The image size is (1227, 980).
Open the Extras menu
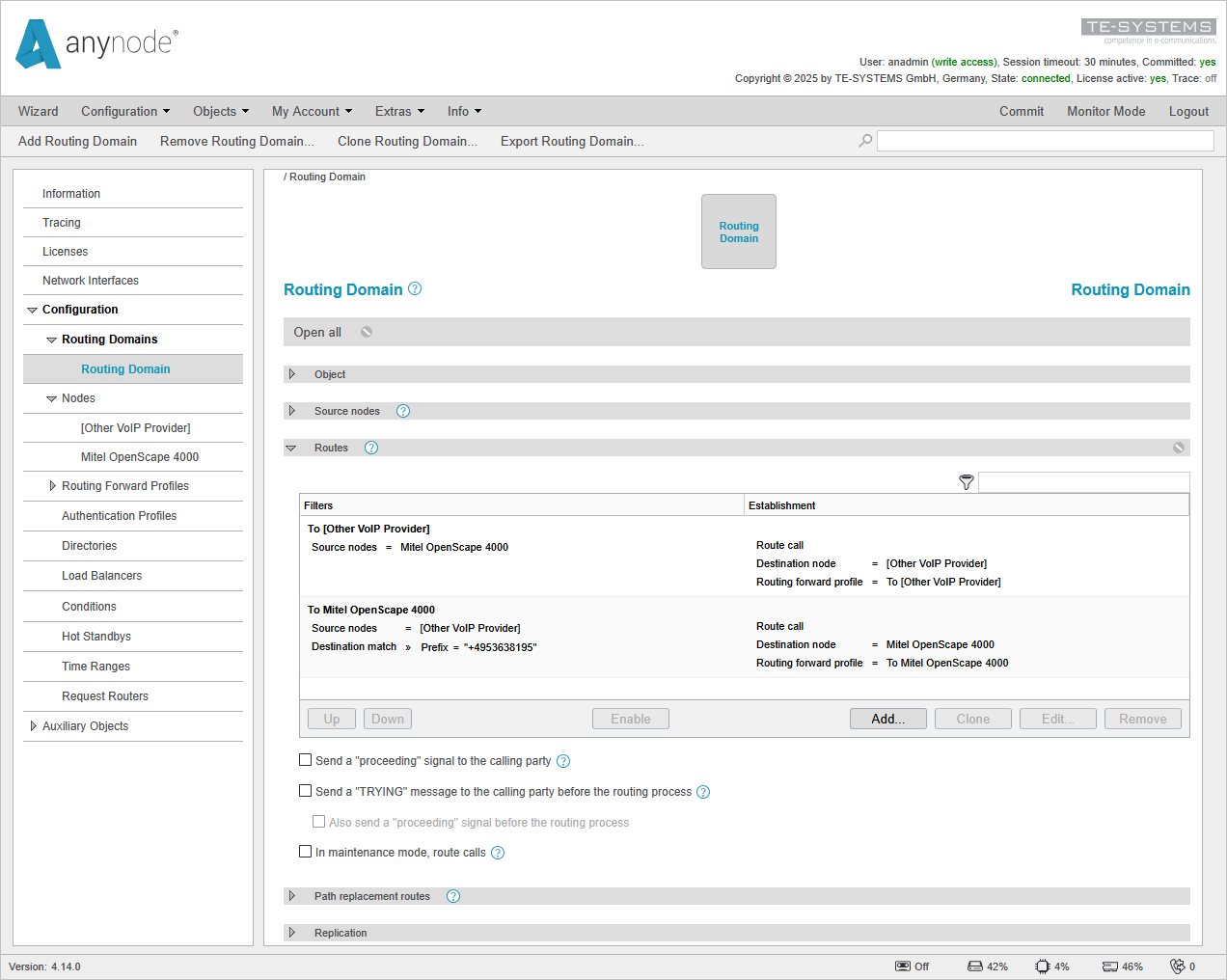tap(398, 111)
